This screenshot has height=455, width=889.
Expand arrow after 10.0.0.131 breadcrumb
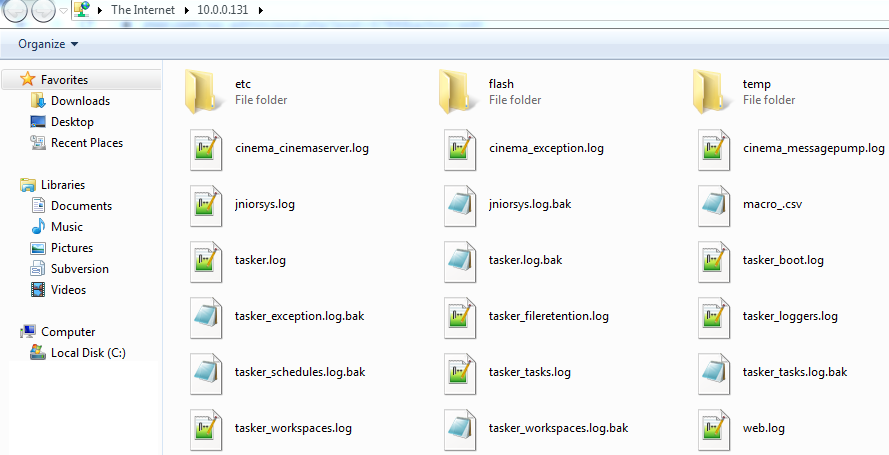click(x=261, y=10)
